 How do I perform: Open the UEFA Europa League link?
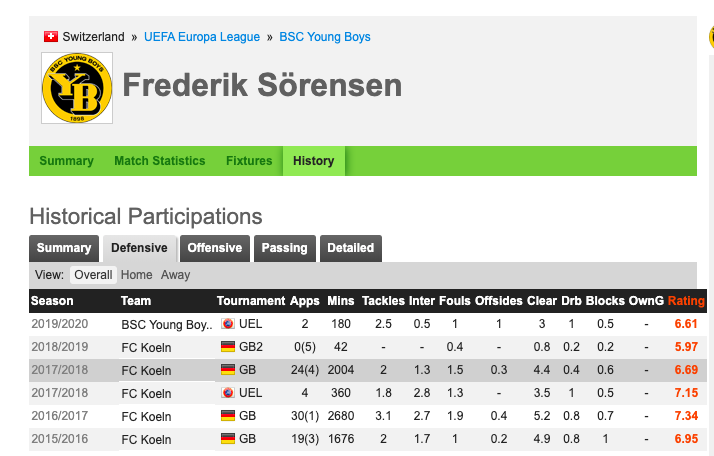tap(202, 37)
